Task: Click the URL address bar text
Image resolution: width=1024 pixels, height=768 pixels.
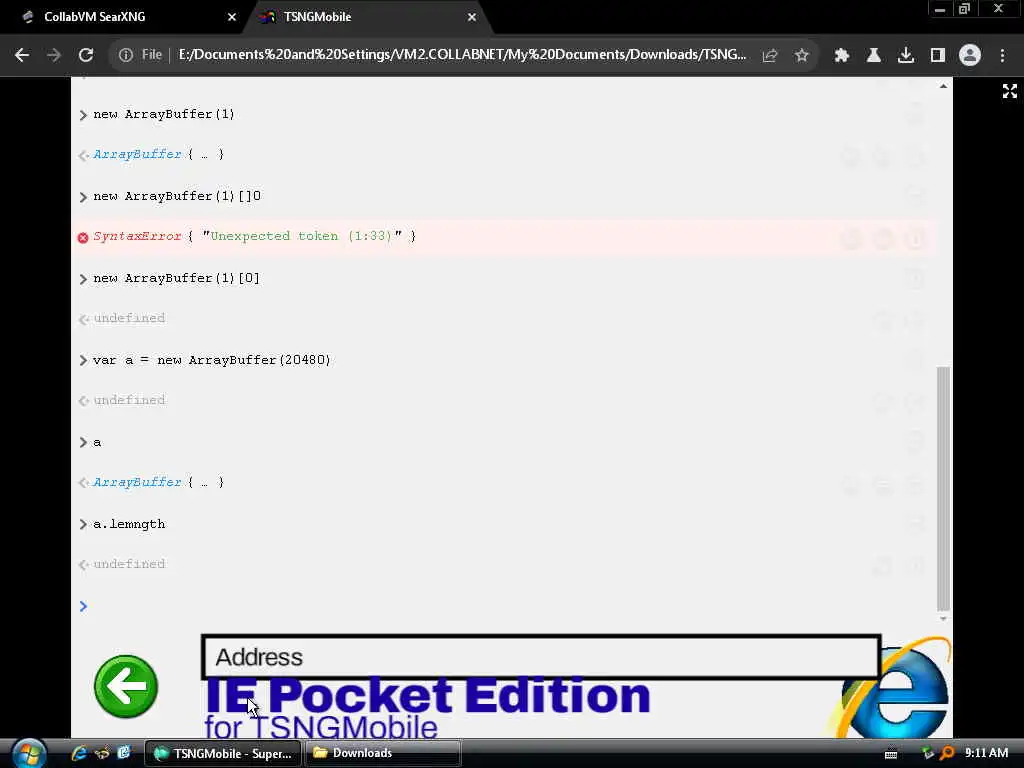Action: [462, 55]
